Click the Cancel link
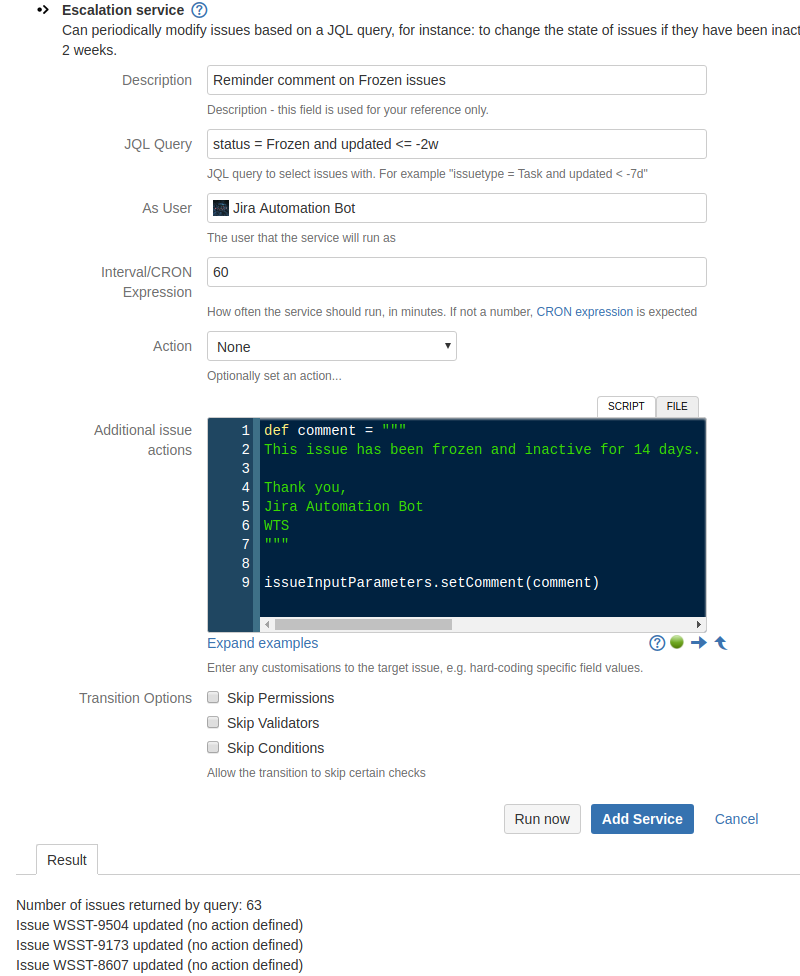 (x=736, y=818)
